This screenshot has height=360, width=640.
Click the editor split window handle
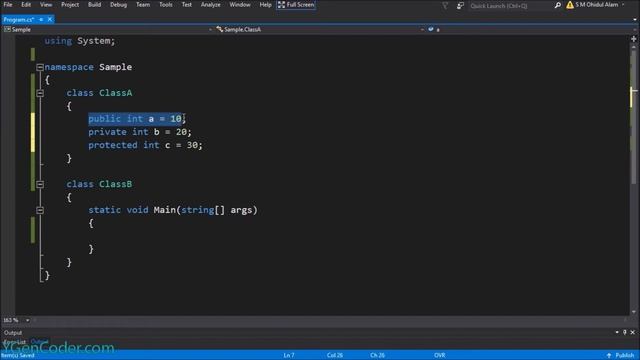(633, 39)
